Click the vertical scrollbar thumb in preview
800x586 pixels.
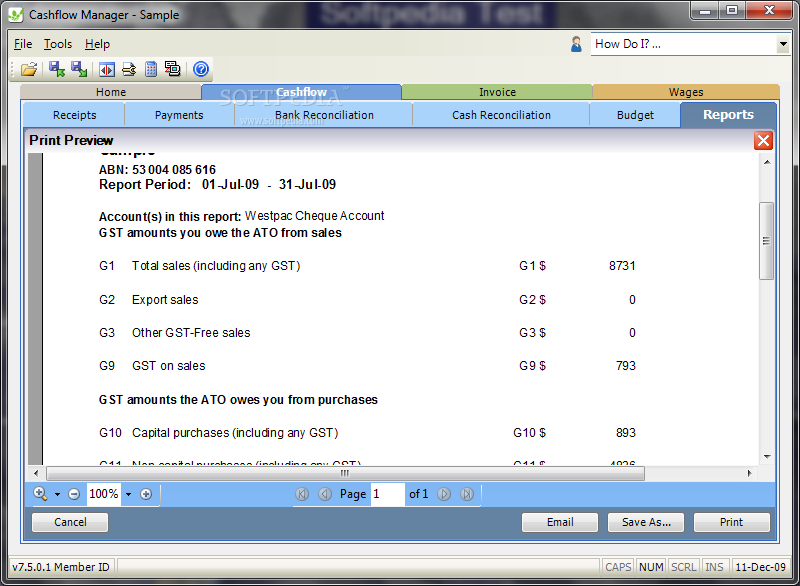[x=766, y=241]
